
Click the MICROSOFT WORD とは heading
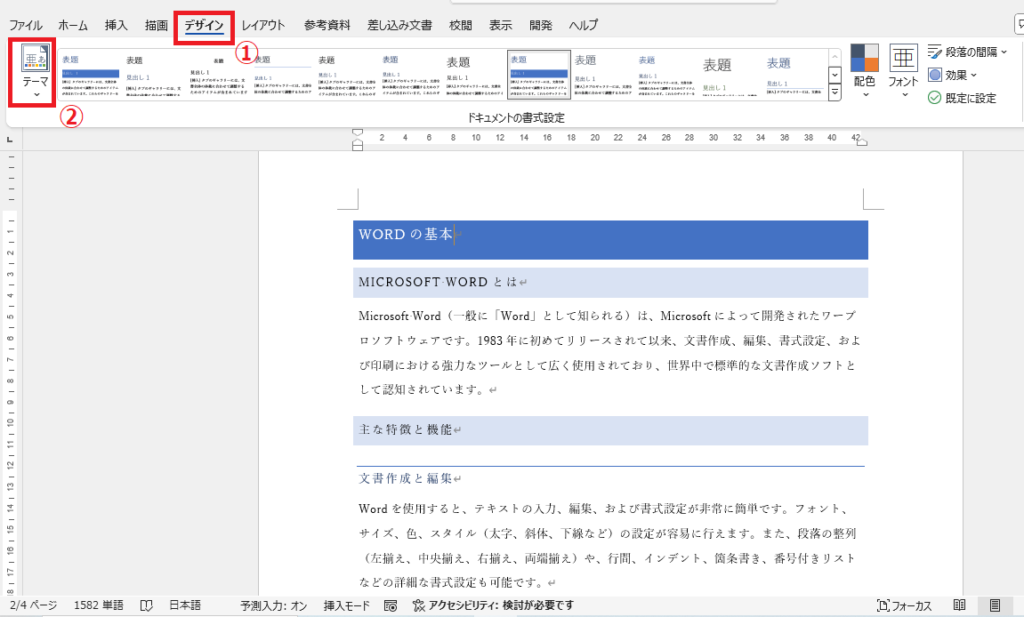pos(438,282)
